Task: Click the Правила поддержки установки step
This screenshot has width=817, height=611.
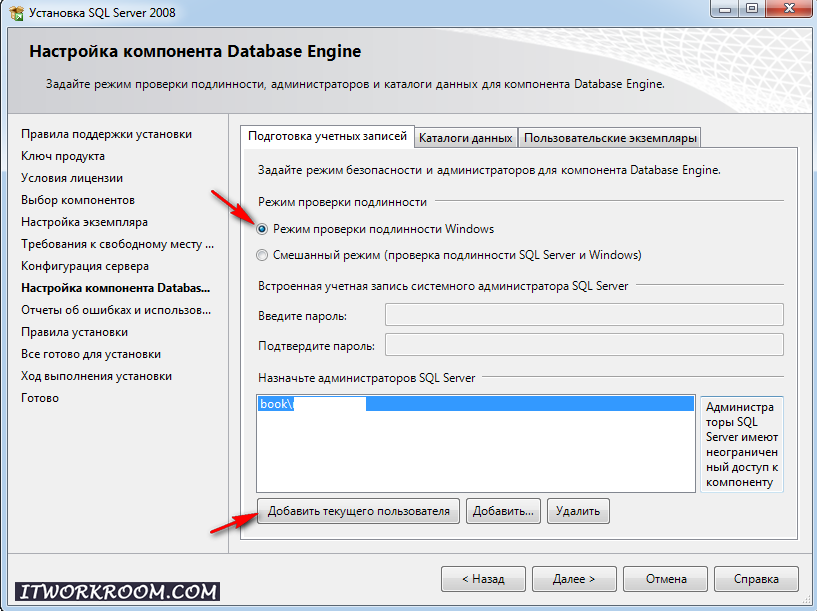Action: tap(106, 134)
